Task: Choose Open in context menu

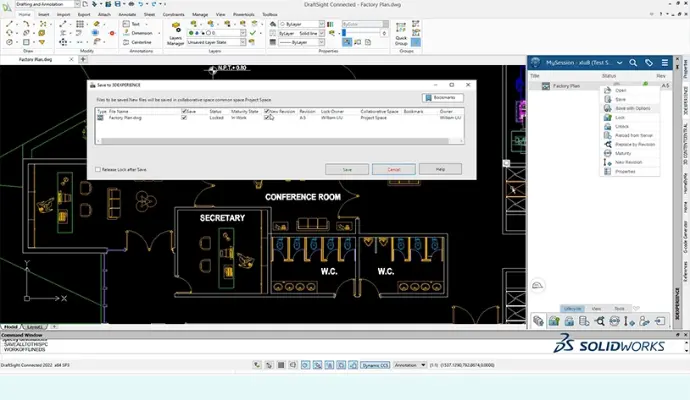Action: [x=629, y=90]
